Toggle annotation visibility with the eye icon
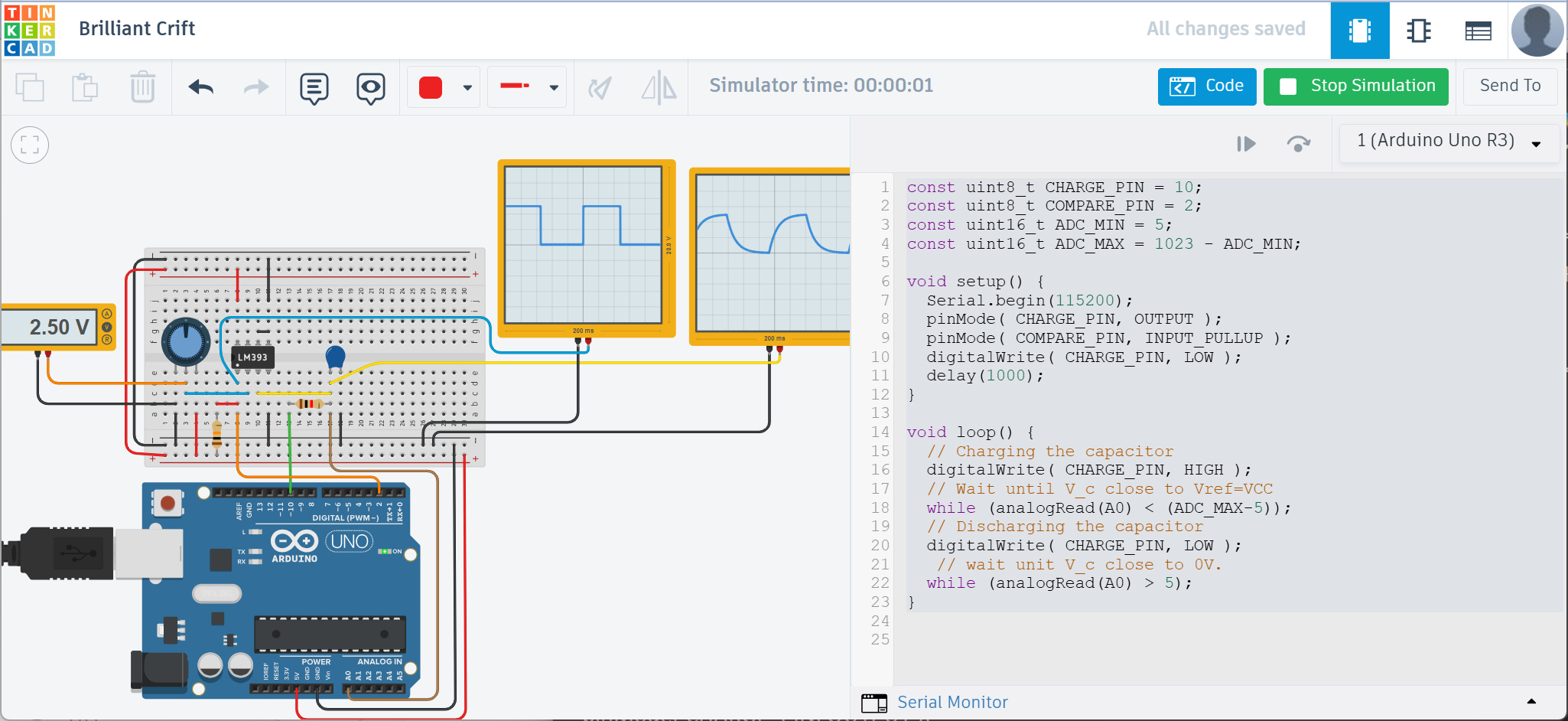 pyautogui.click(x=370, y=86)
